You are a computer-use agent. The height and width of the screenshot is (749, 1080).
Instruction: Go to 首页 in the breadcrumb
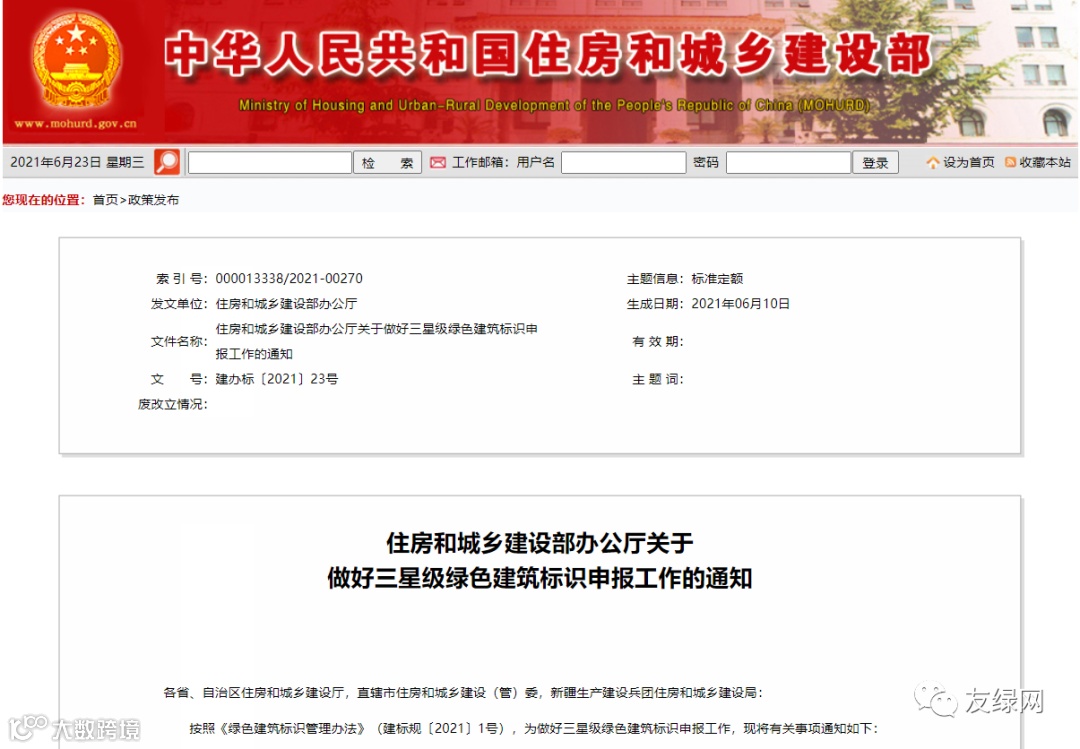tap(105, 200)
